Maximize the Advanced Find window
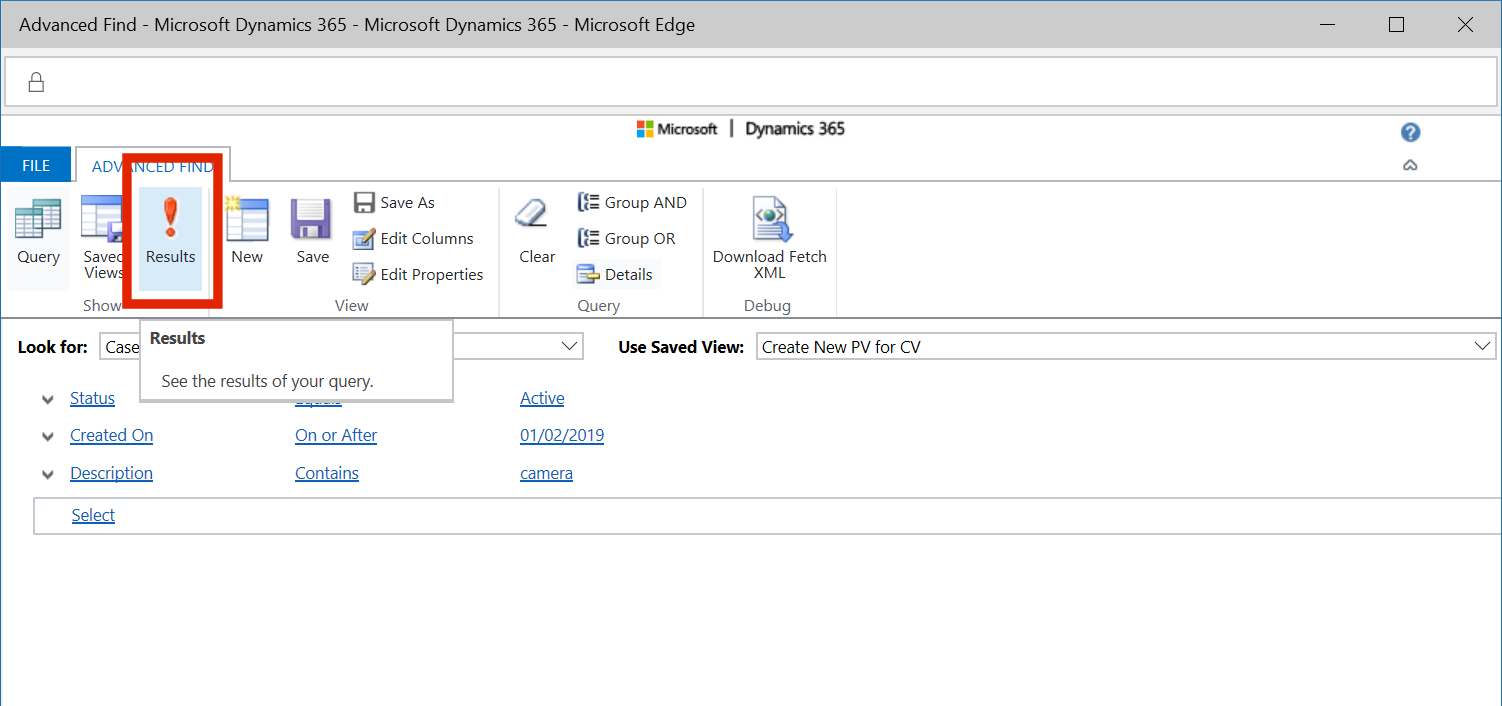The height and width of the screenshot is (706, 1502). point(1397,25)
